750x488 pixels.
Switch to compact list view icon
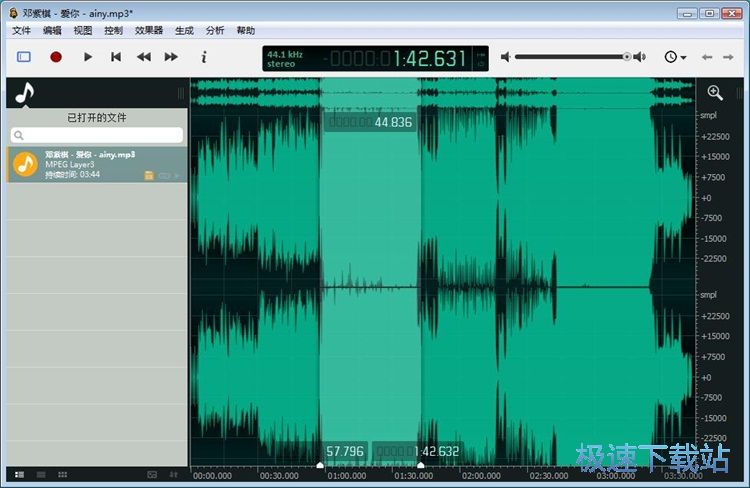(41, 475)
